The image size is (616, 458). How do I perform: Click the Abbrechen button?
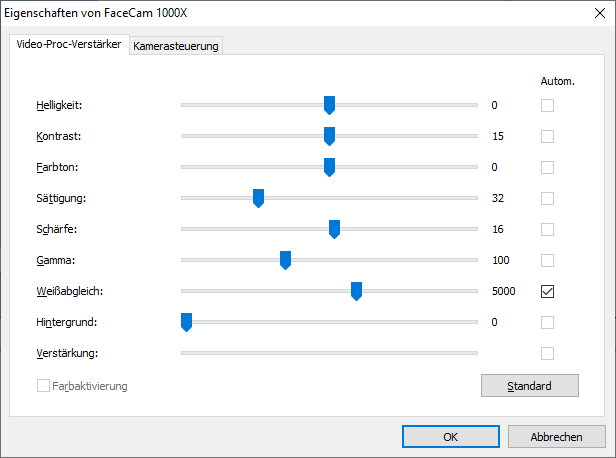(x=557, y=437)
